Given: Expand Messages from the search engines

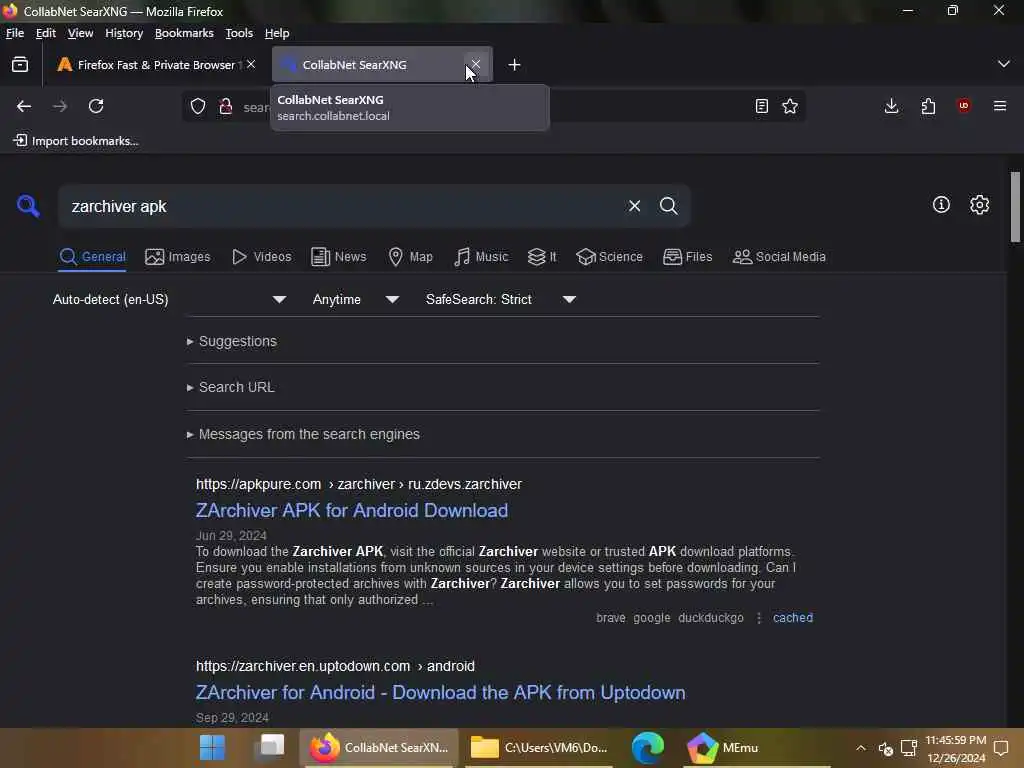Looking at the screenshot, I should click(303, 434).
